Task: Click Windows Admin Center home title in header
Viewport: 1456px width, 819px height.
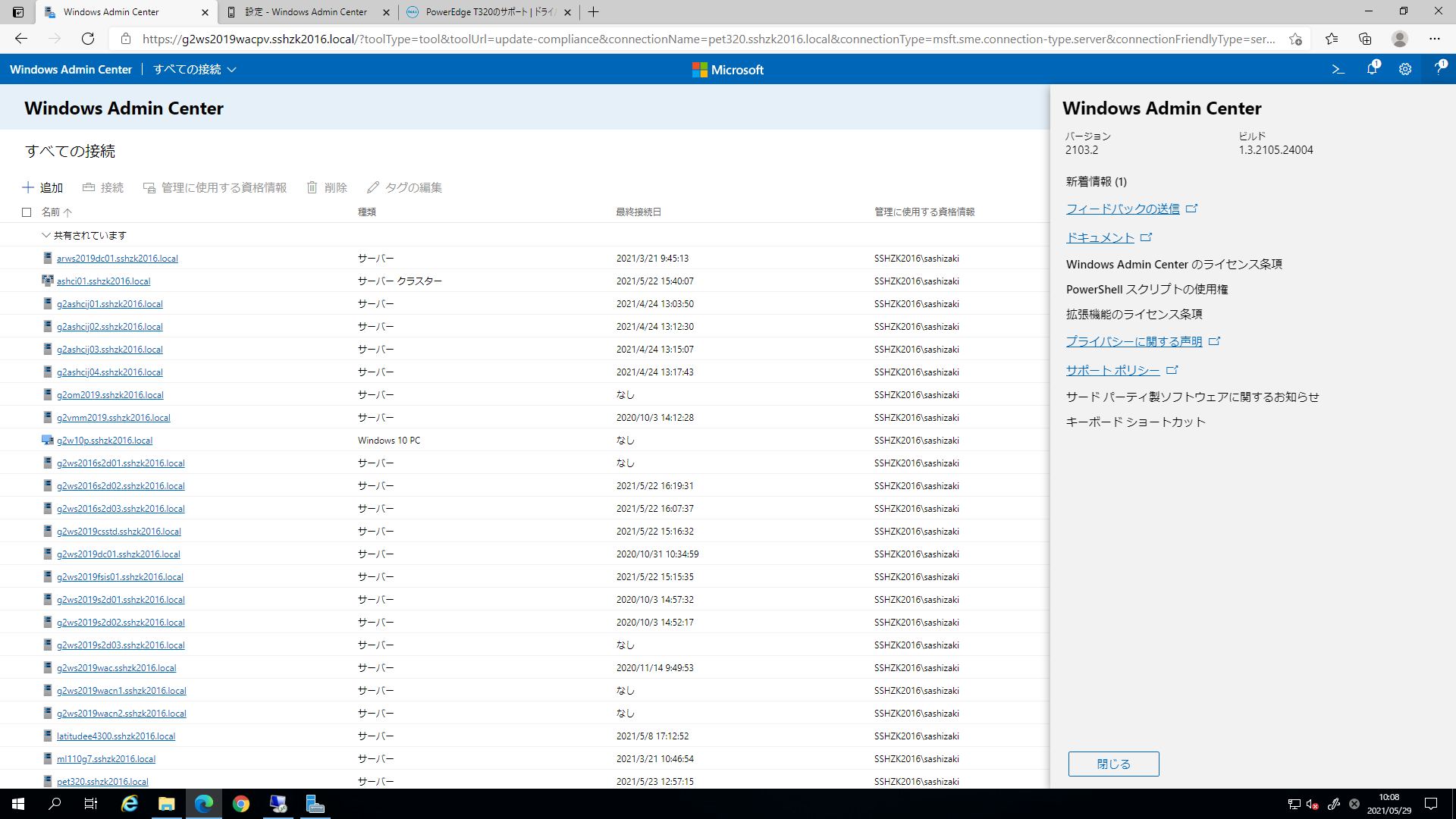Action: pos(71,69)
